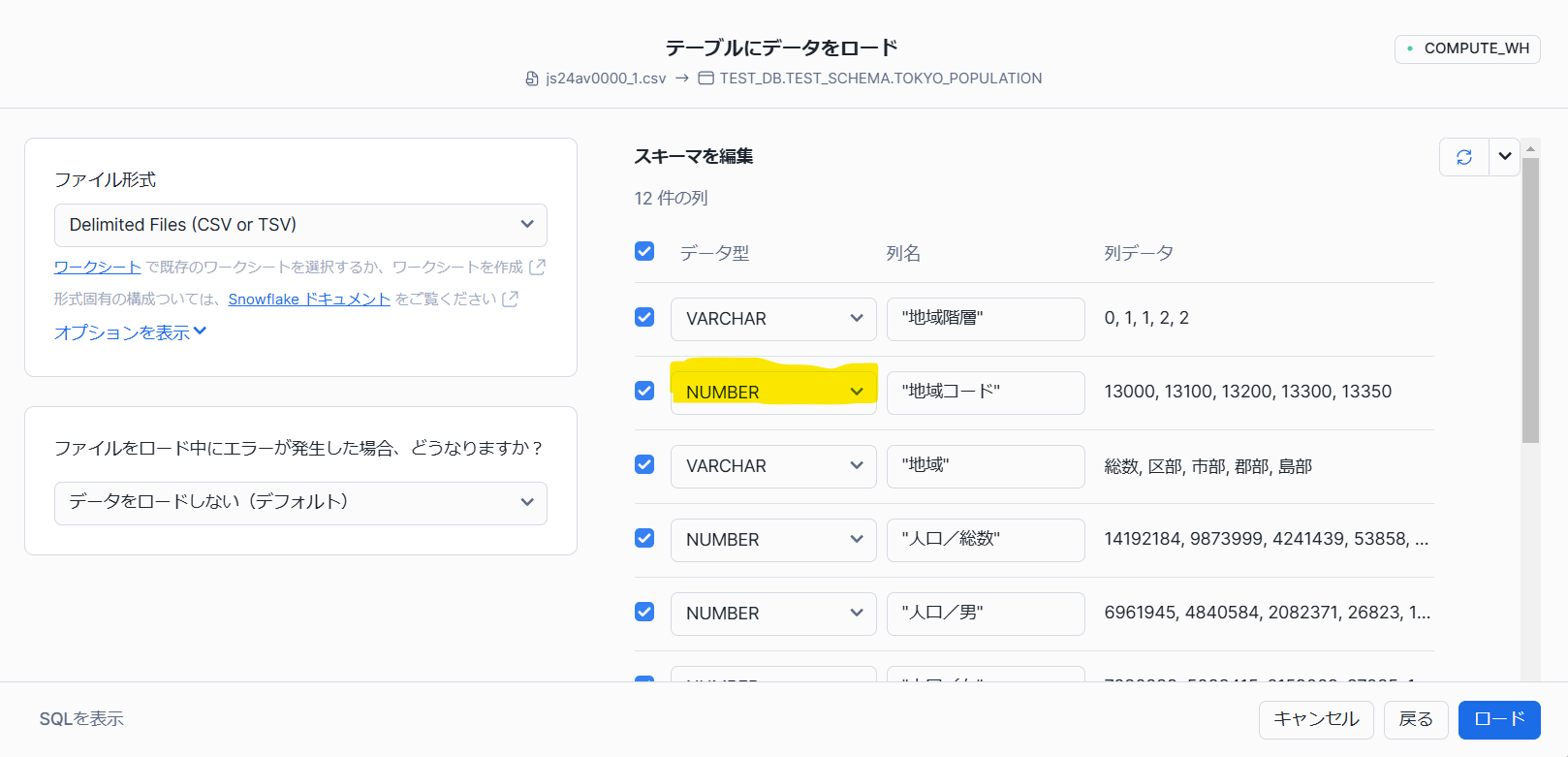The image size is (1568, 757).
Task: Open data type dropdown for 地域階層
Action: 773,319
